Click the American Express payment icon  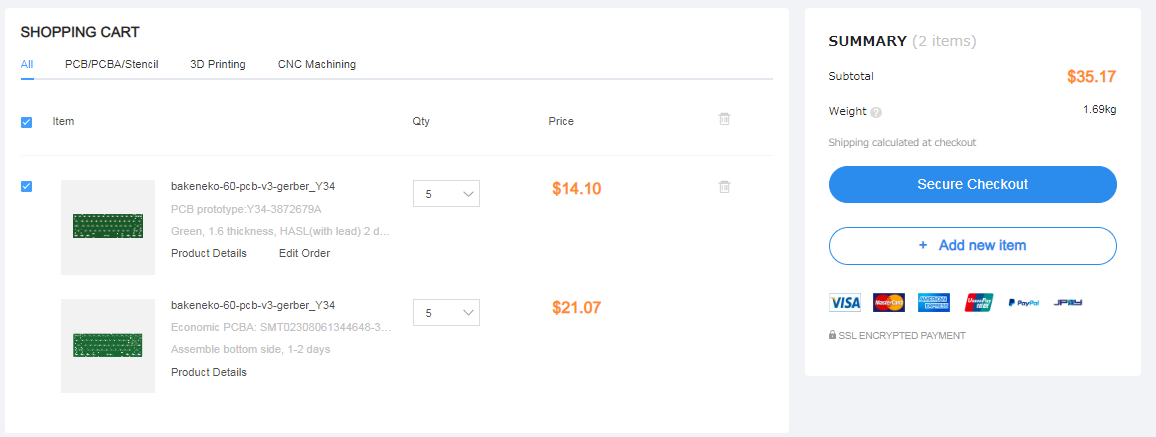(933, 302)
